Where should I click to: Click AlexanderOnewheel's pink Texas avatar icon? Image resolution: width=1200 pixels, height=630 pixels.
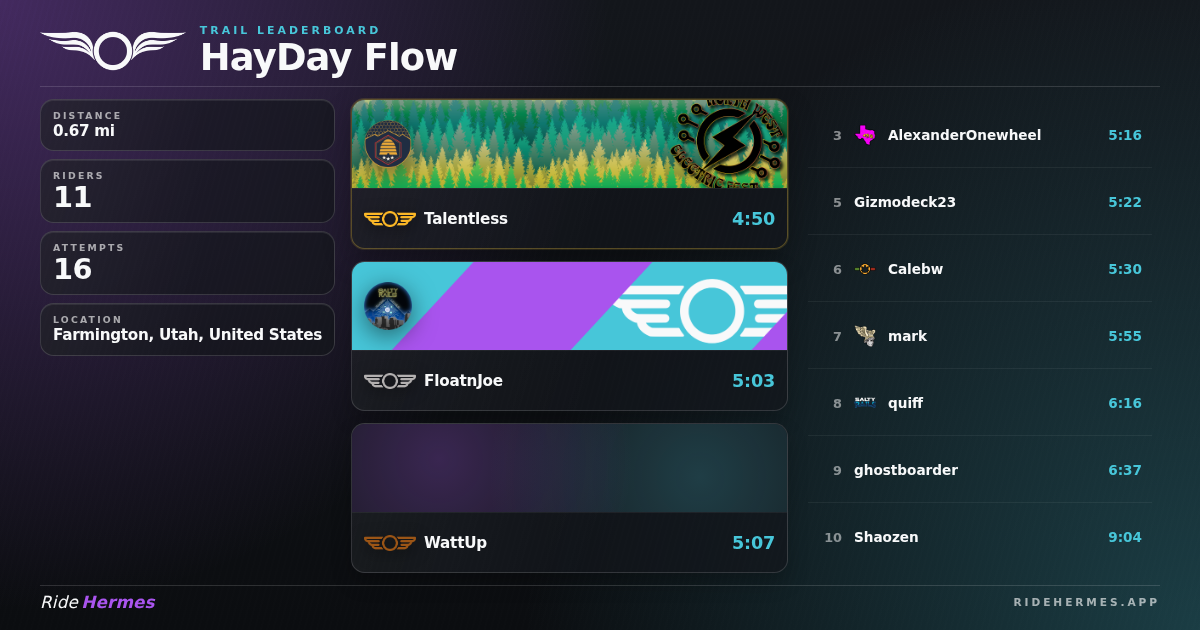click(x=866, y=135)
